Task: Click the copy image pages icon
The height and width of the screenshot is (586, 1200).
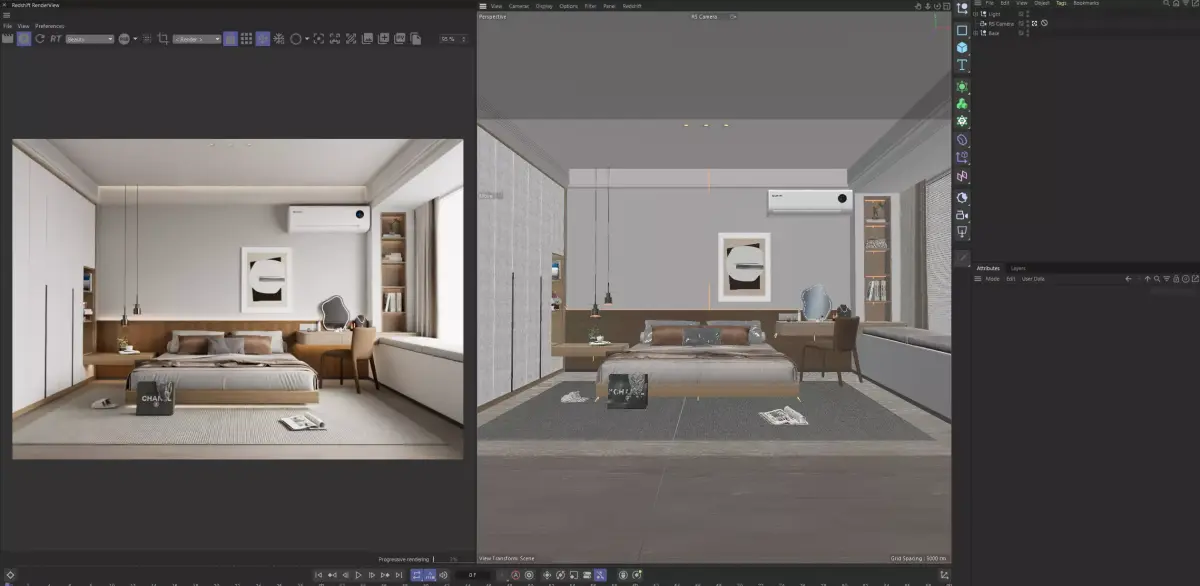Action: click(x=415, y=38)
